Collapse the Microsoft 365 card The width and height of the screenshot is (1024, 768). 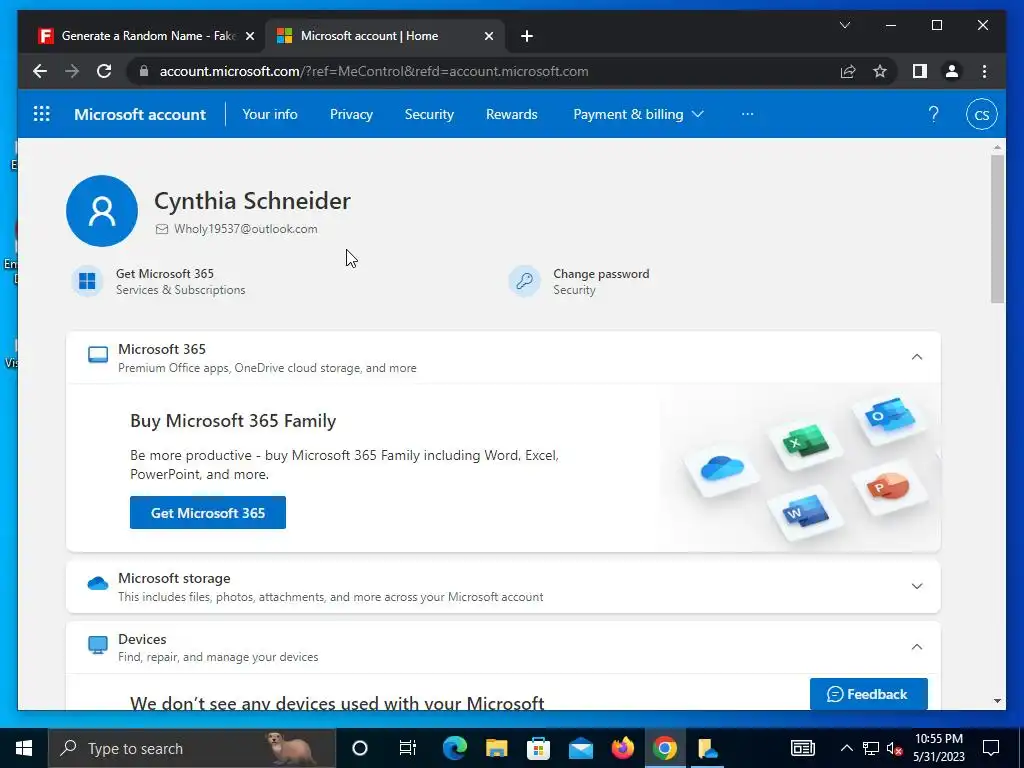(x=917, y=357)
